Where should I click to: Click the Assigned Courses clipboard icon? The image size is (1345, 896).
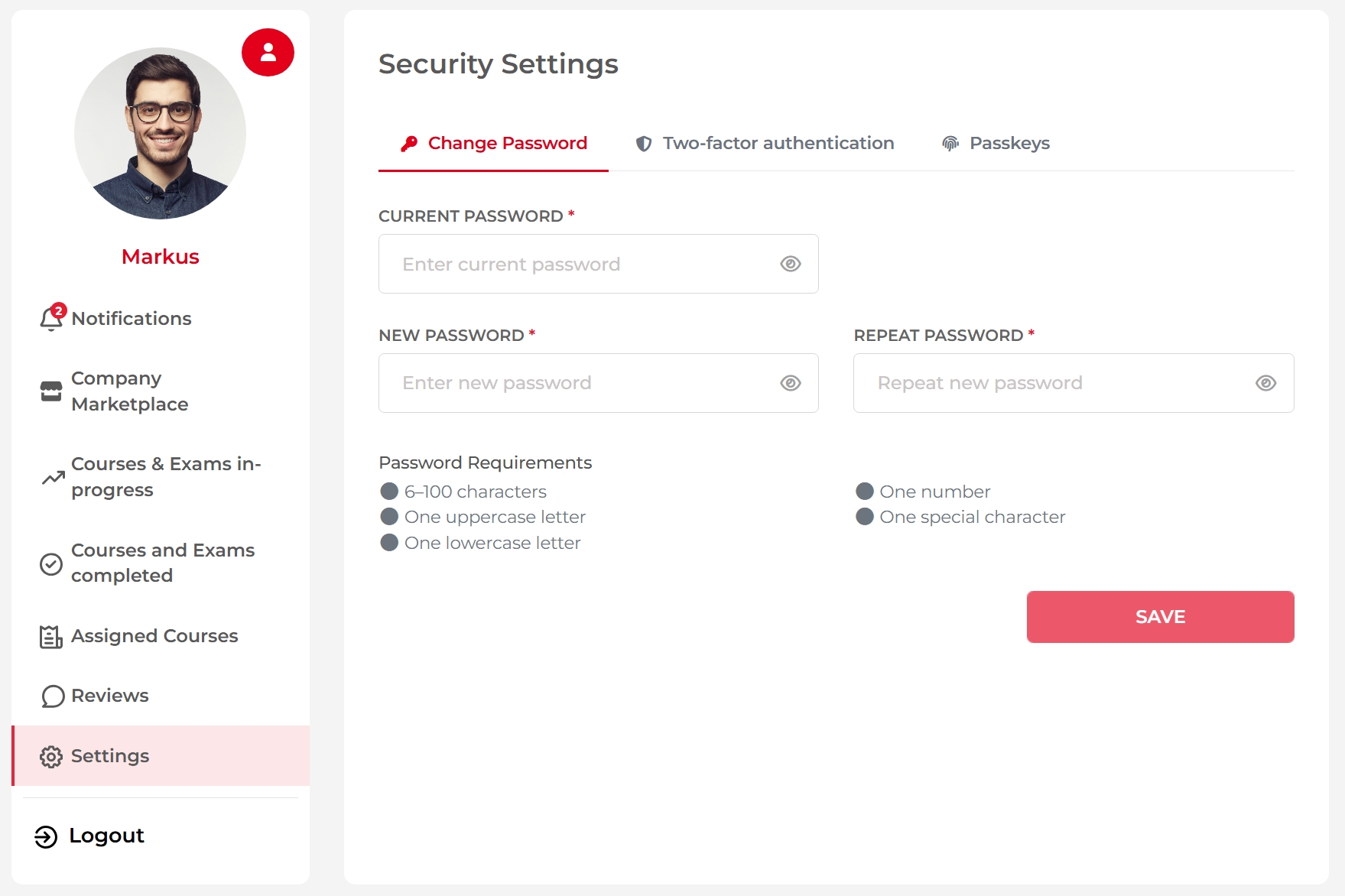click(x=51, y=637)
